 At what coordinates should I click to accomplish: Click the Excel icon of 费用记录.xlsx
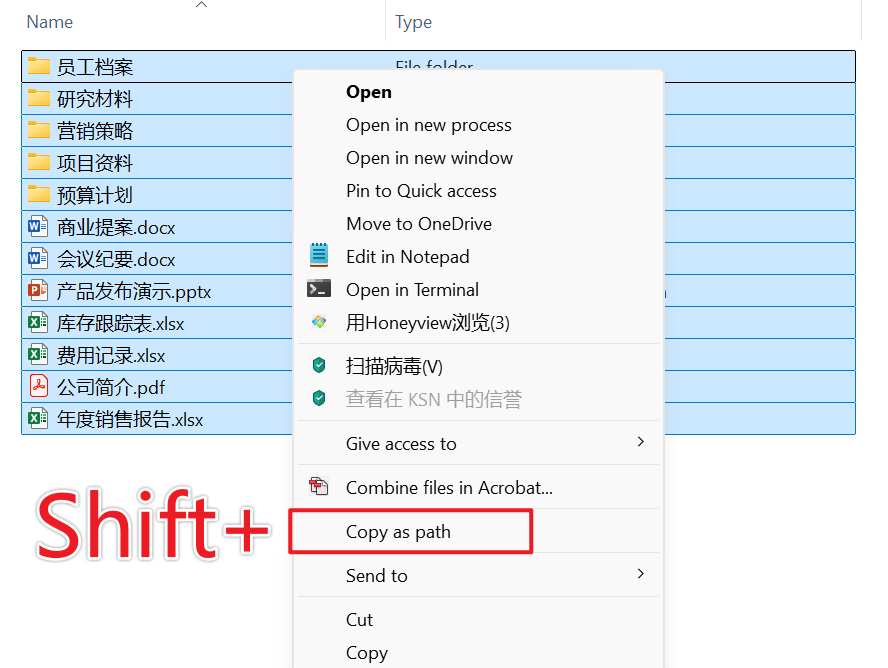tap(38, 354)
